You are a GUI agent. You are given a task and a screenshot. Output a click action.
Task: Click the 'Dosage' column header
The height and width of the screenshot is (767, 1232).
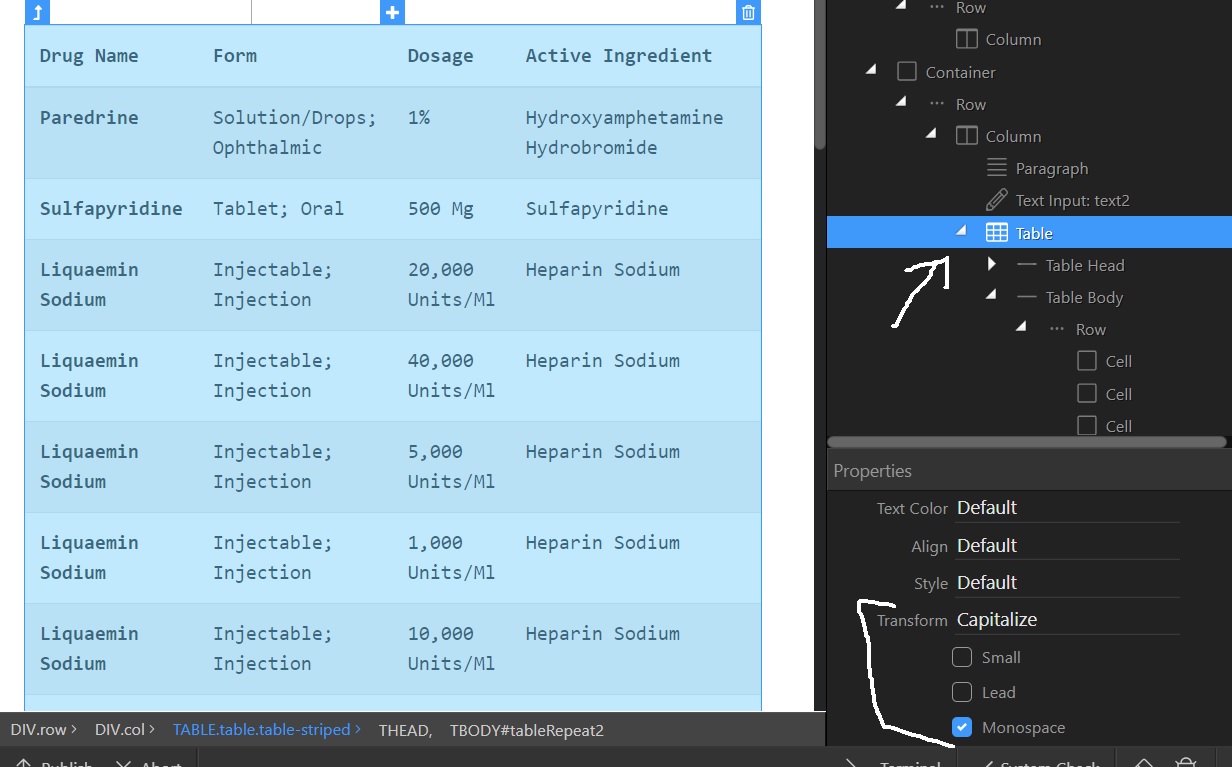440,56
